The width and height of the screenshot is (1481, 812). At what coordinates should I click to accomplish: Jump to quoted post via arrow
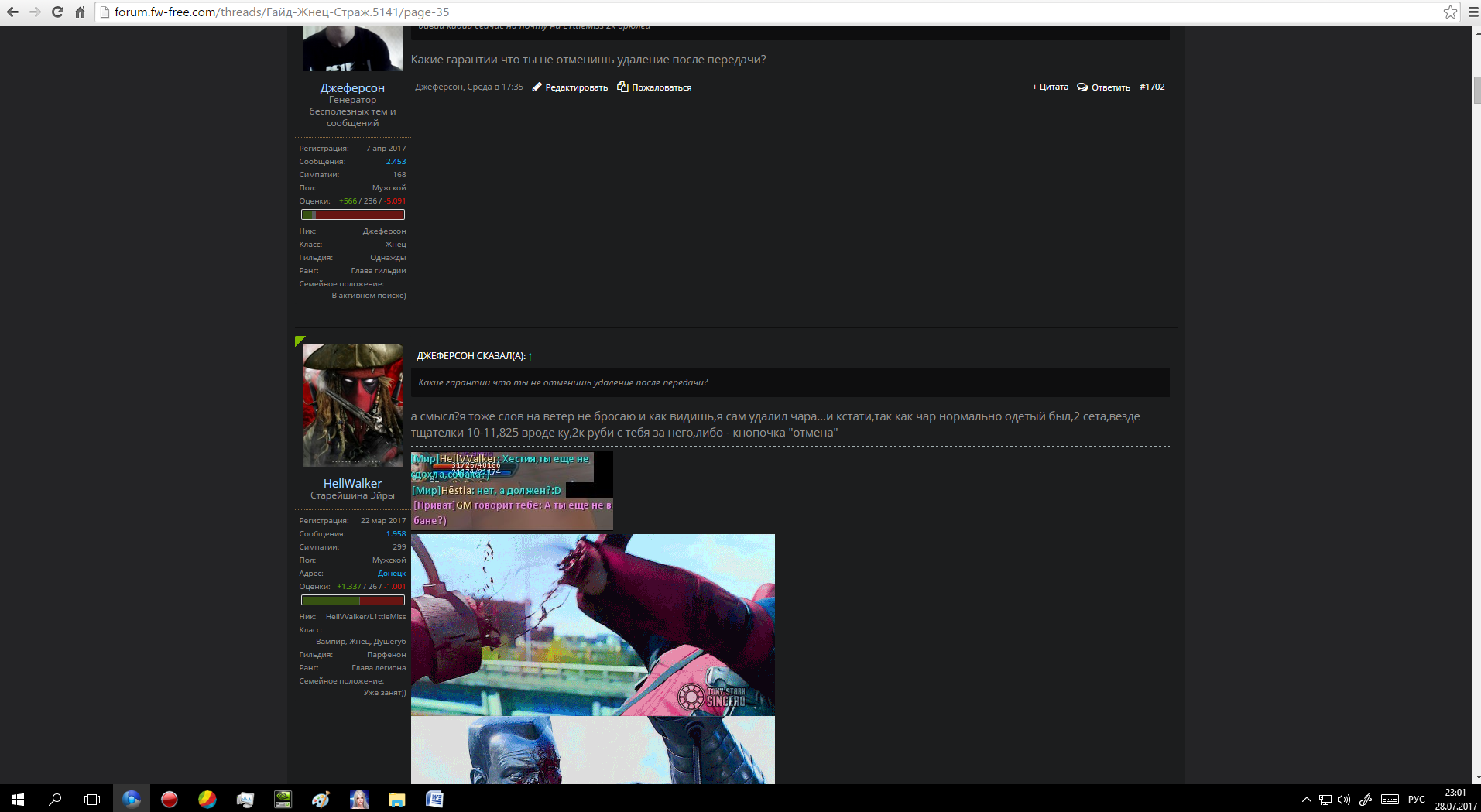point(530,356)
